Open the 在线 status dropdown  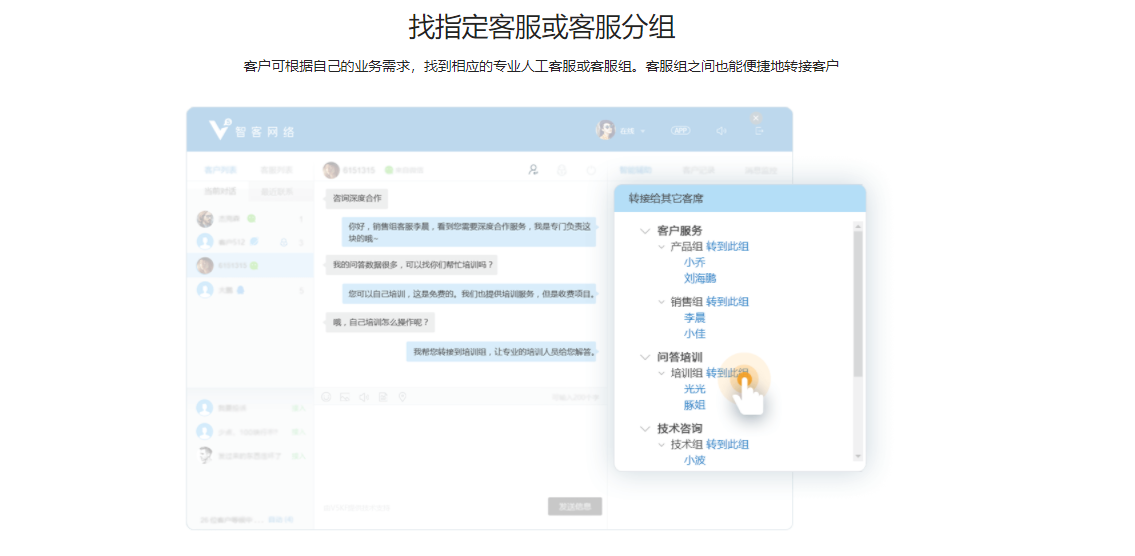[x=632, y=131]
